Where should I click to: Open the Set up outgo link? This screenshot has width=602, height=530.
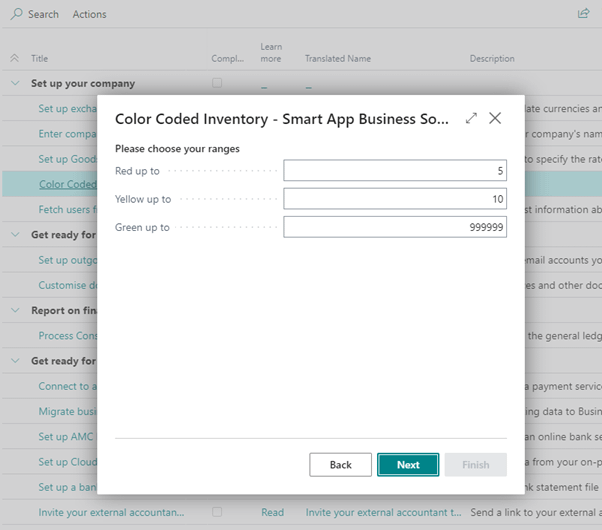(68, 260)
